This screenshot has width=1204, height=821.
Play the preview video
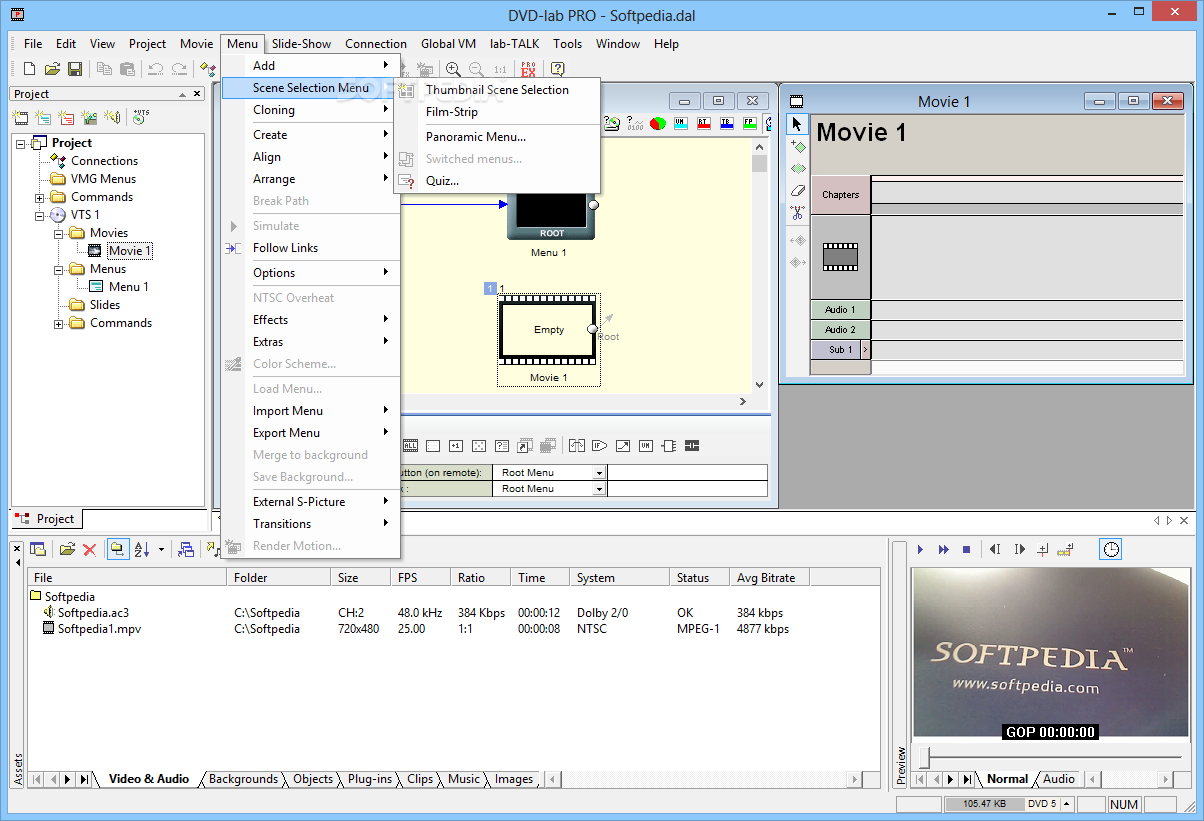920,549
